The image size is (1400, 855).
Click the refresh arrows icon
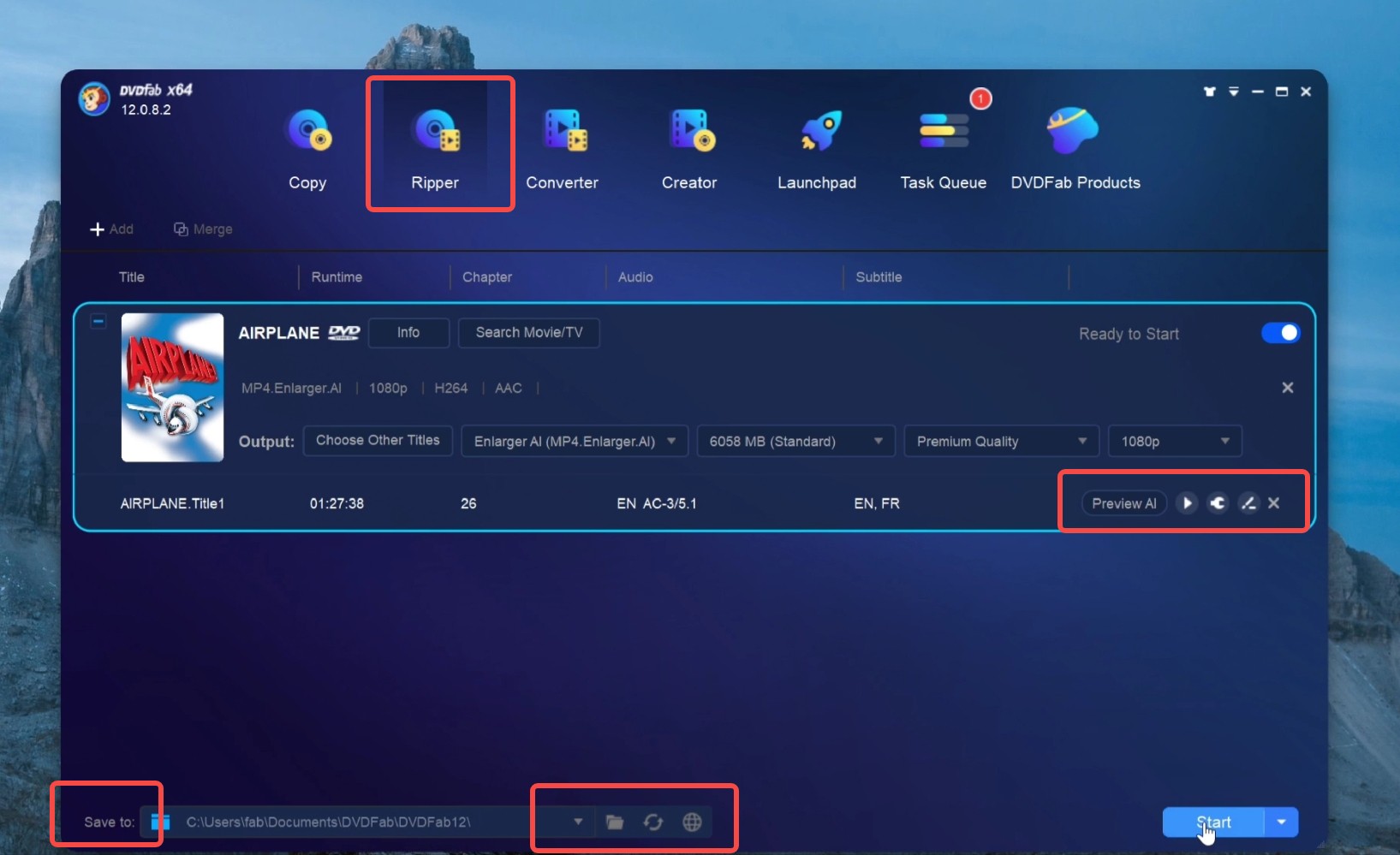coord(653,822)
